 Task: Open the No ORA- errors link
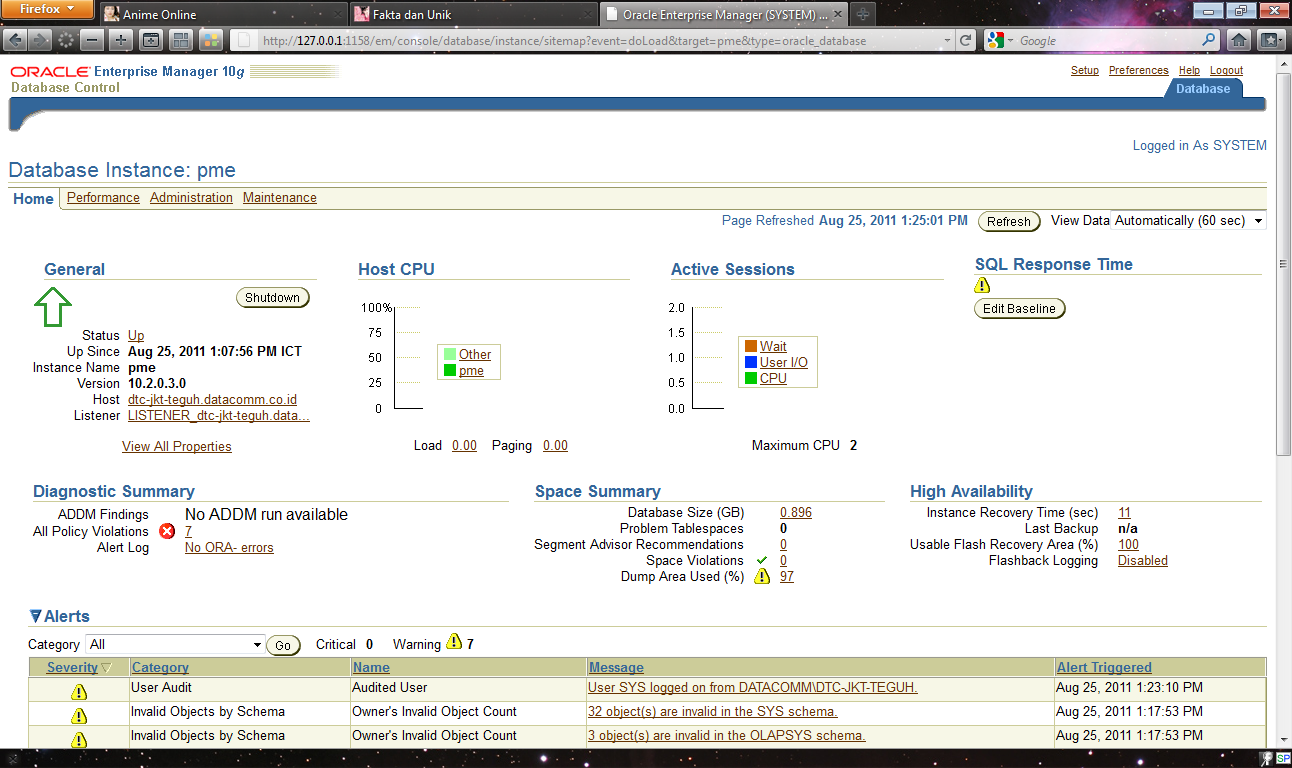[229, 548]
